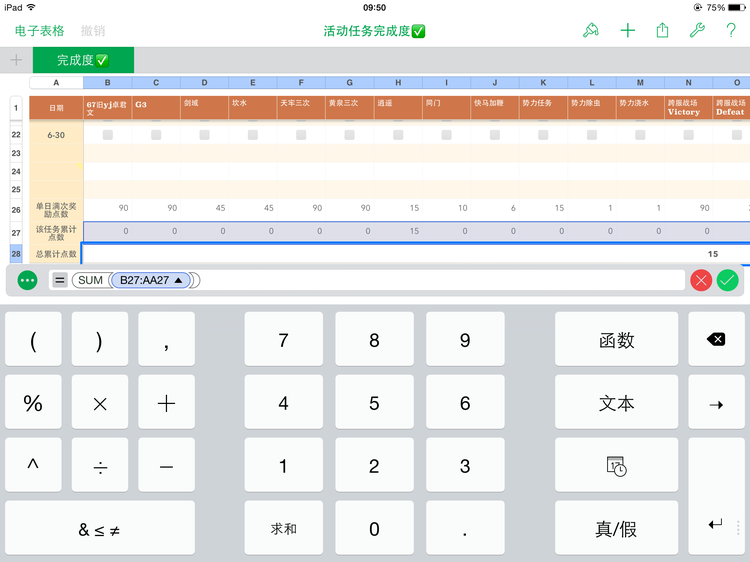Confirm formula with green checkmark
Image resolution: width=750 pixels, height=562 pixels.
[728, 280]
